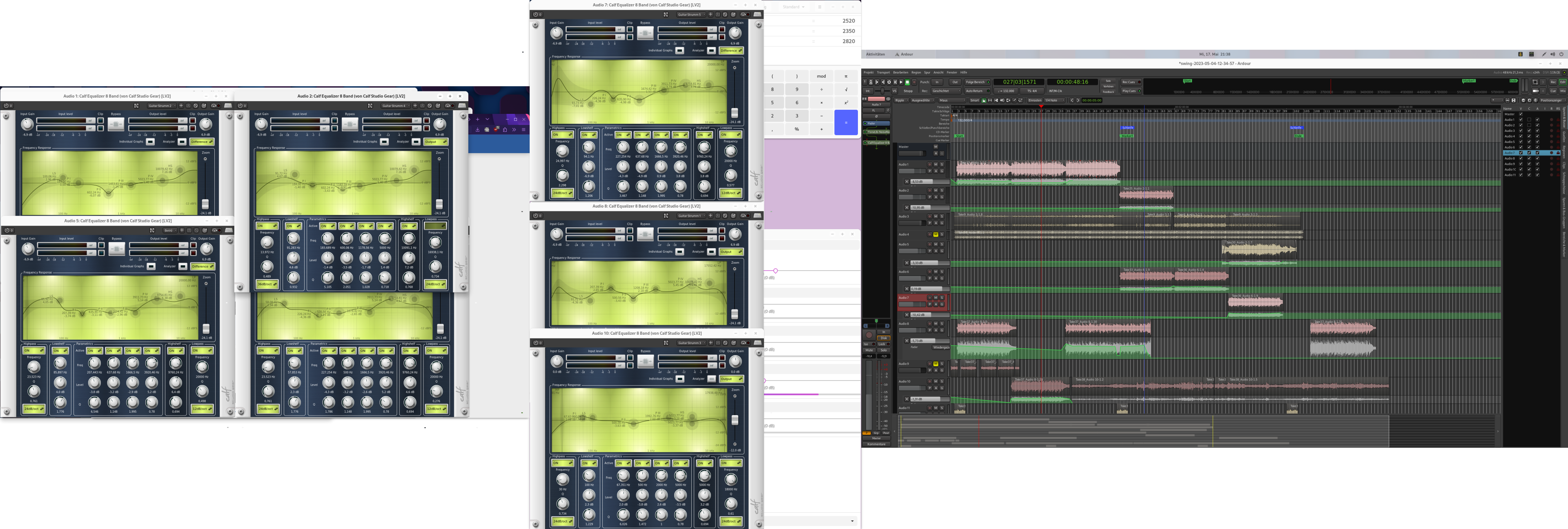This screenshot has width=1568, height=529.
Task: Toggle Highpass ON switch in Audio 7 equalizer
Action: (x=562, y=135)
